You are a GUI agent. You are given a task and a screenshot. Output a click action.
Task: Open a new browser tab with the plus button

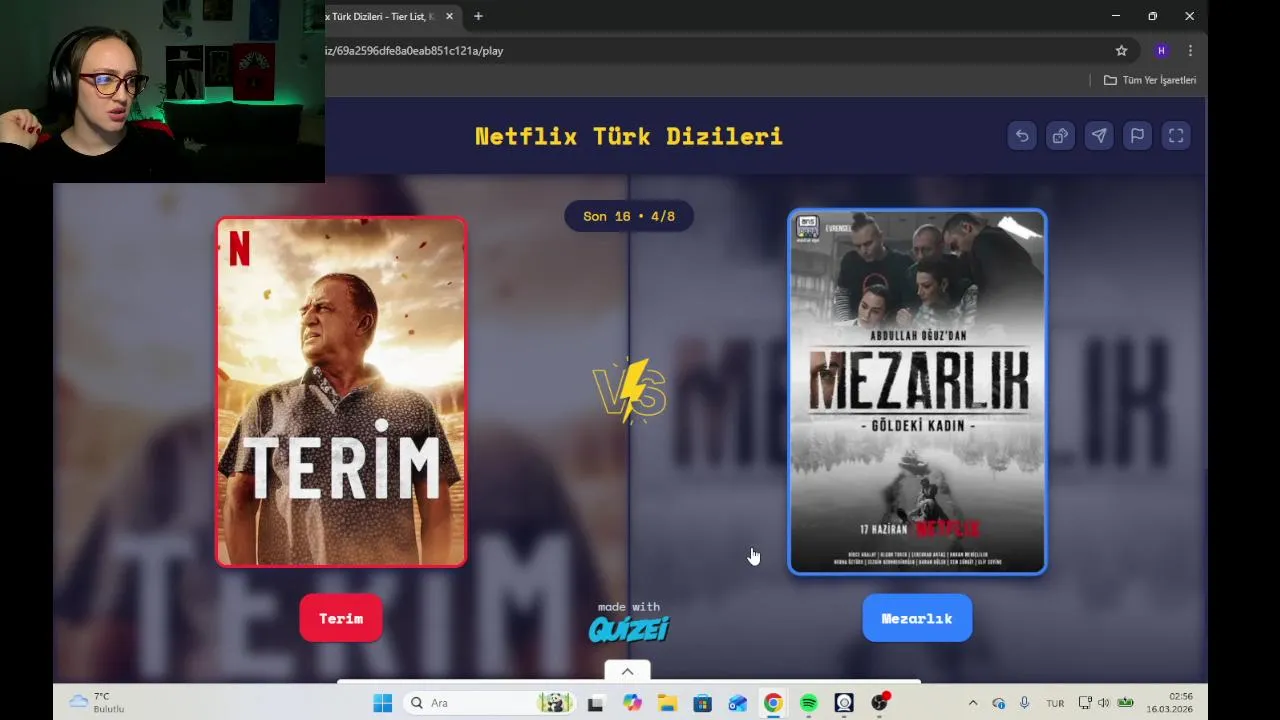tap(478, 16)
